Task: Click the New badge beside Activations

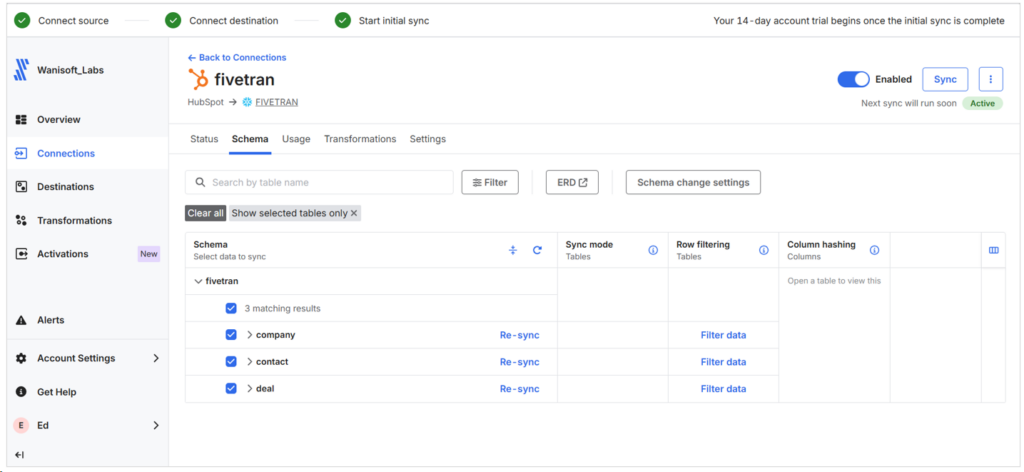Action: (149, 254)
